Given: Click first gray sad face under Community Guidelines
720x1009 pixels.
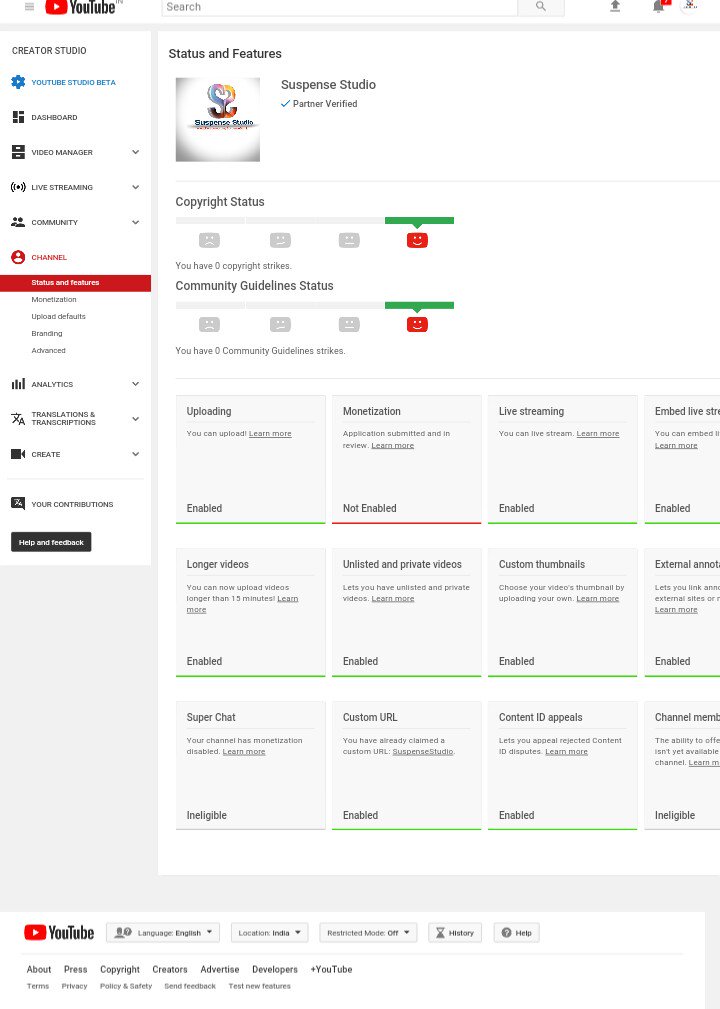Looking at the screenshot, I should coord(209,324).
